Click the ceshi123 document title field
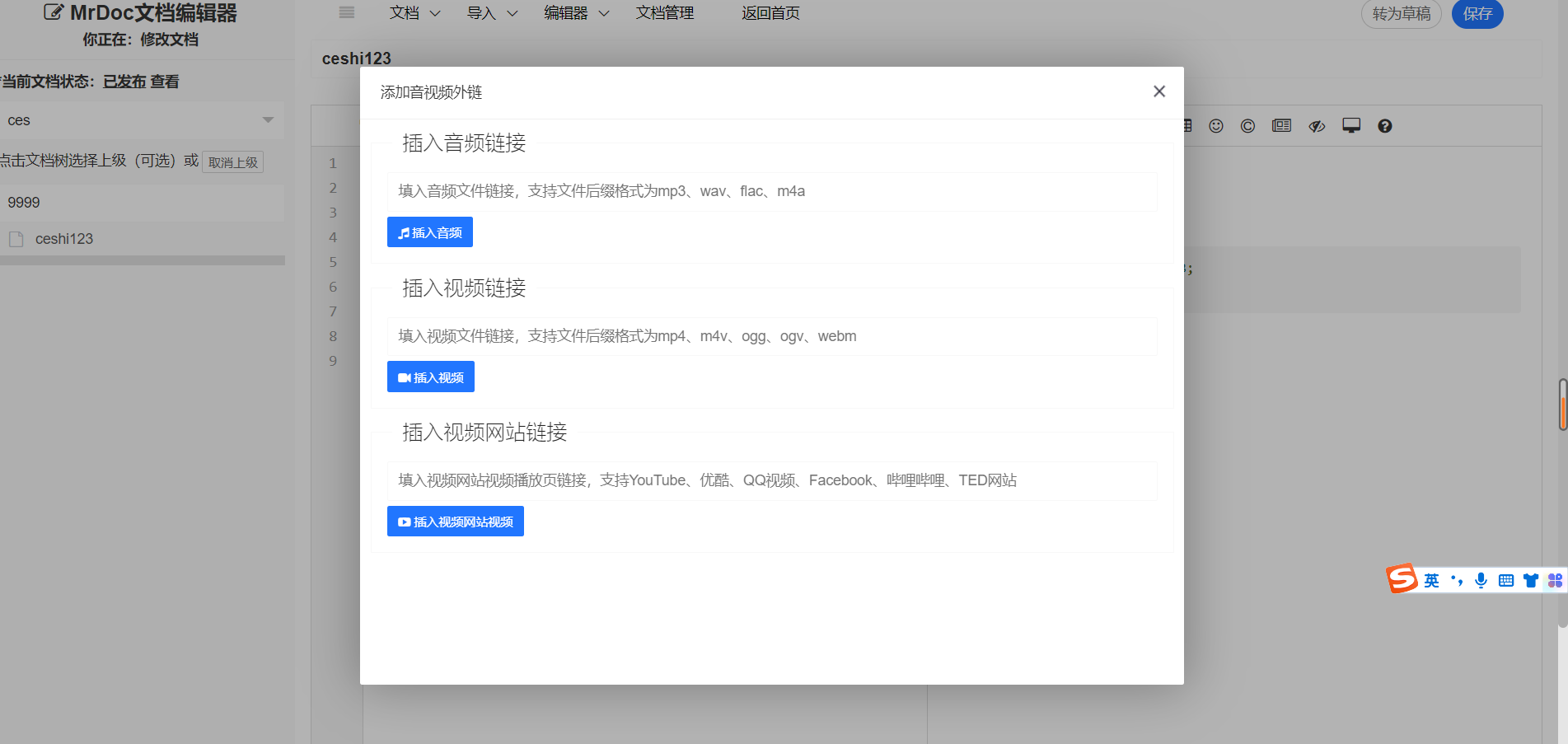Image resolution: width=1568 pixels, height=744 pixels. tap(926, 58)
